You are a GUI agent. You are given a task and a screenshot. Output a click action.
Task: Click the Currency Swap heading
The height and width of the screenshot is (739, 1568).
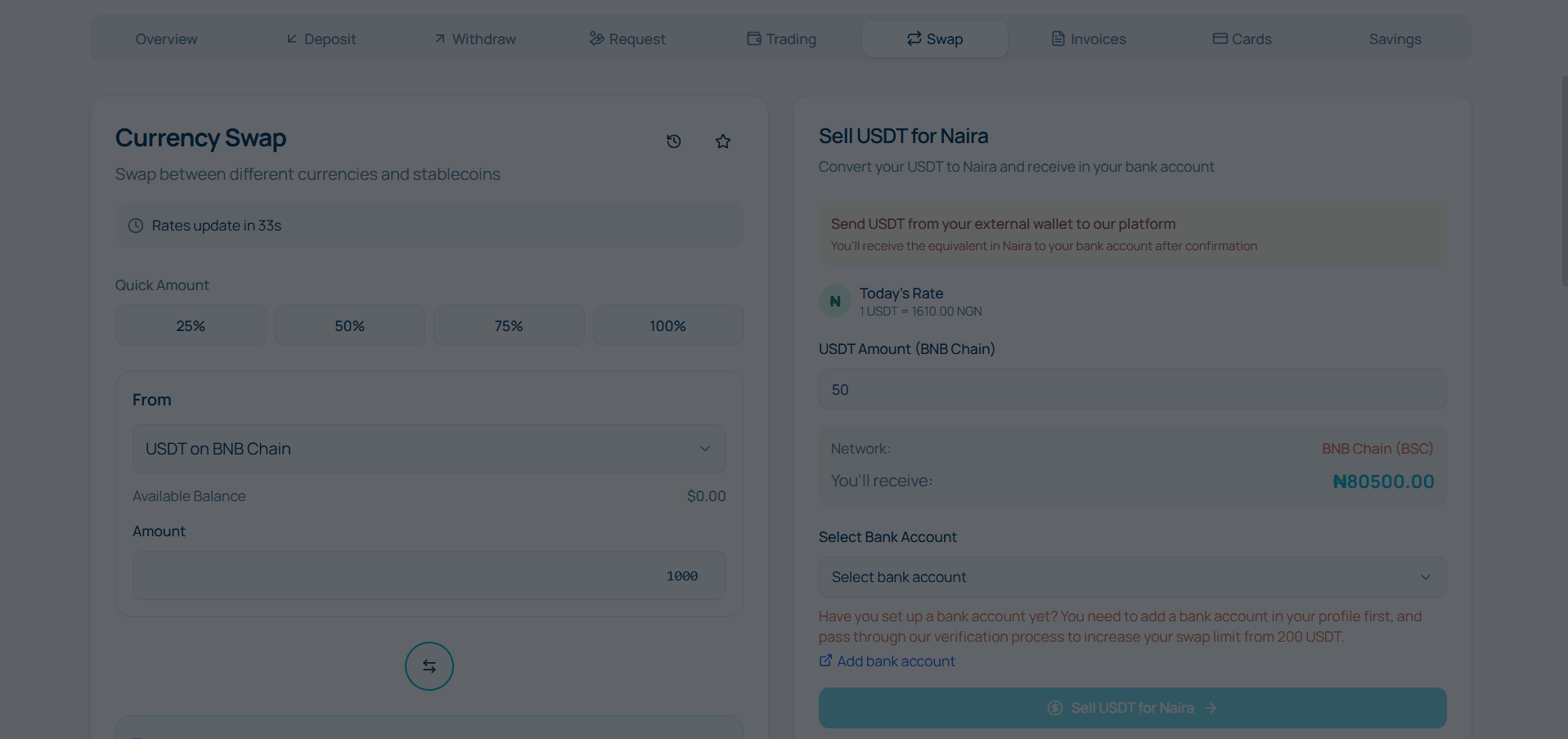pos(201,138)
